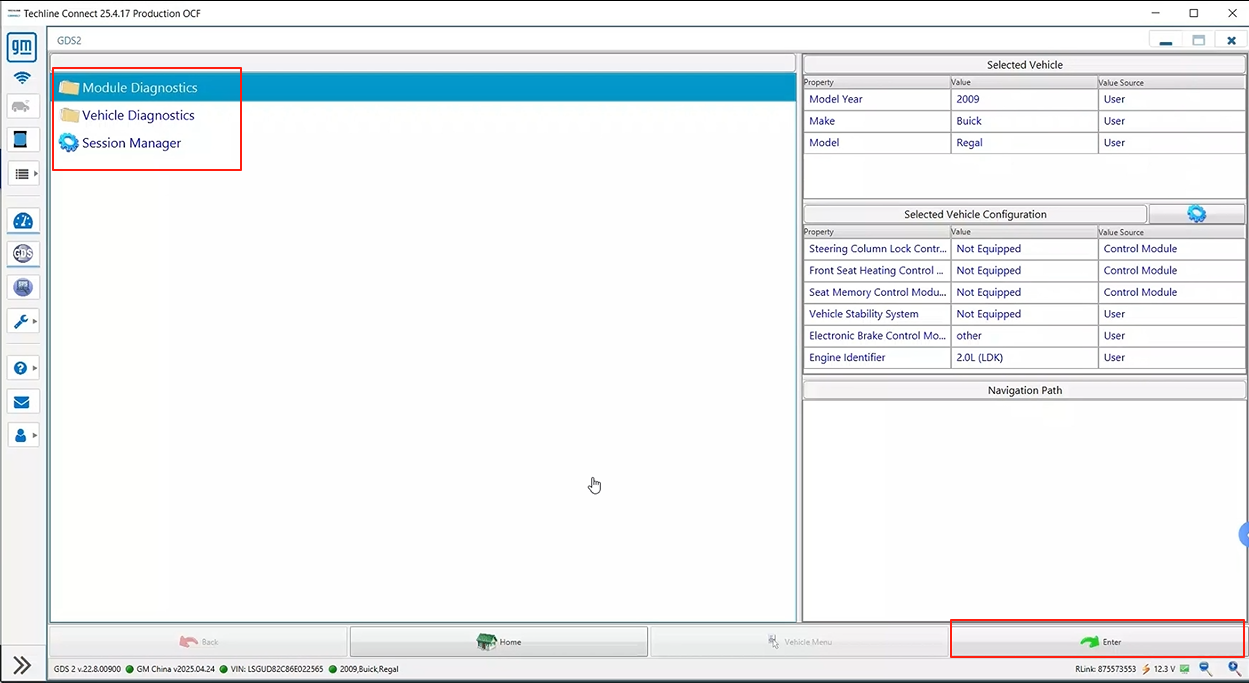Select the blue tablet device icon
Viewport: 1249px width, 683px height.
(x=22, y=139)
